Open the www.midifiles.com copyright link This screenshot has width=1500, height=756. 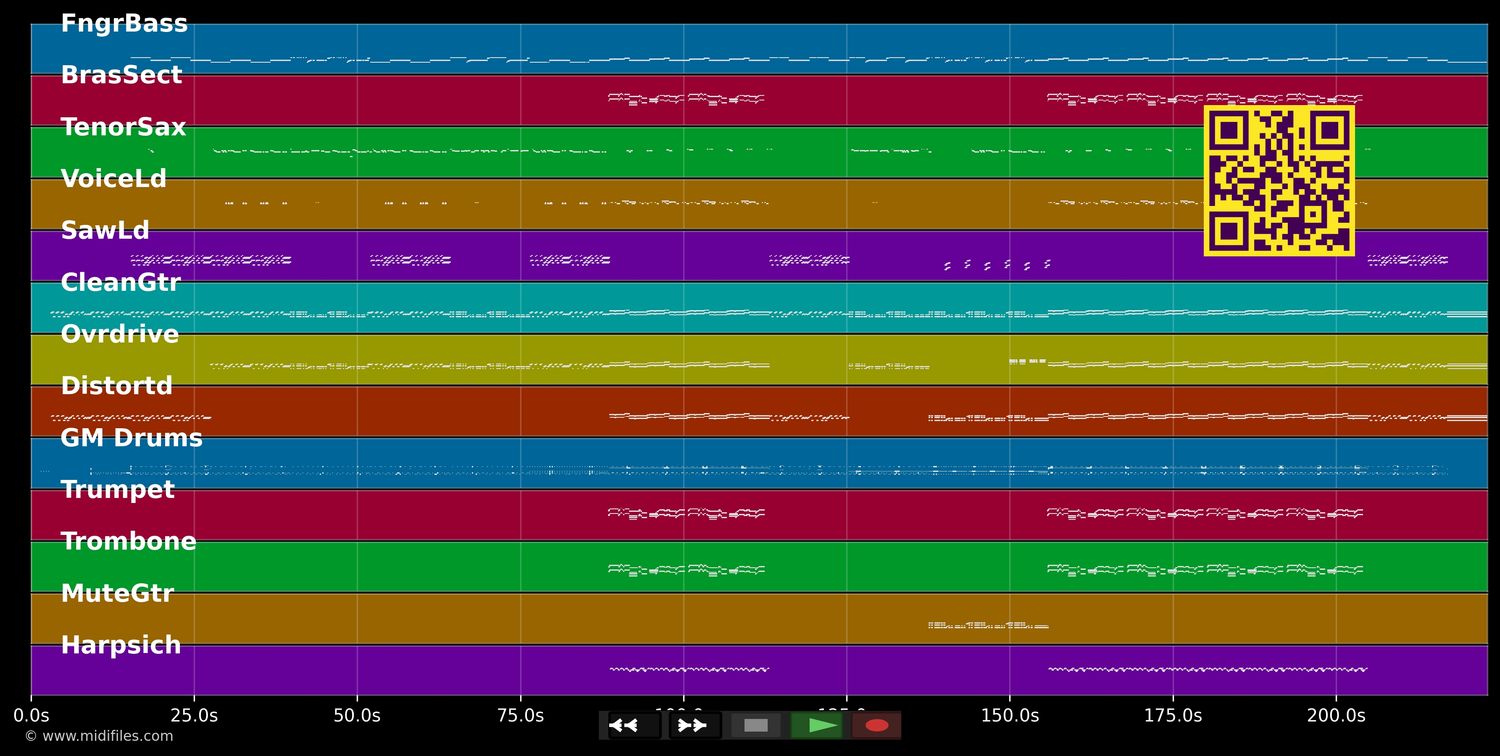98,737
